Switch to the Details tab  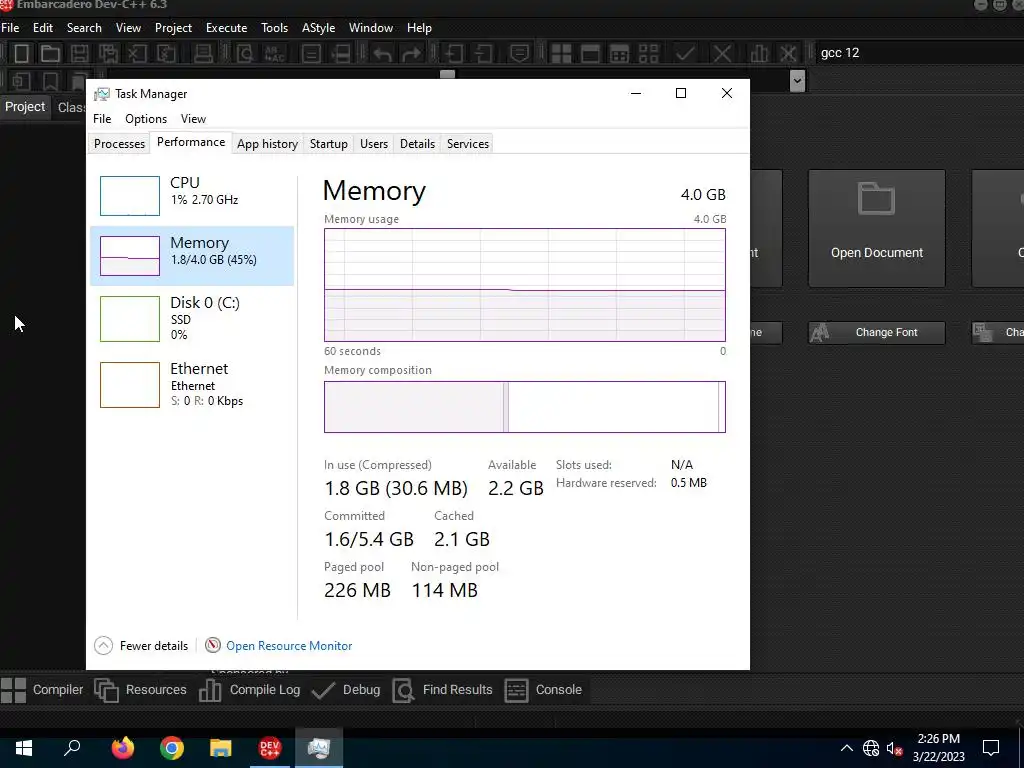point(417,144)
